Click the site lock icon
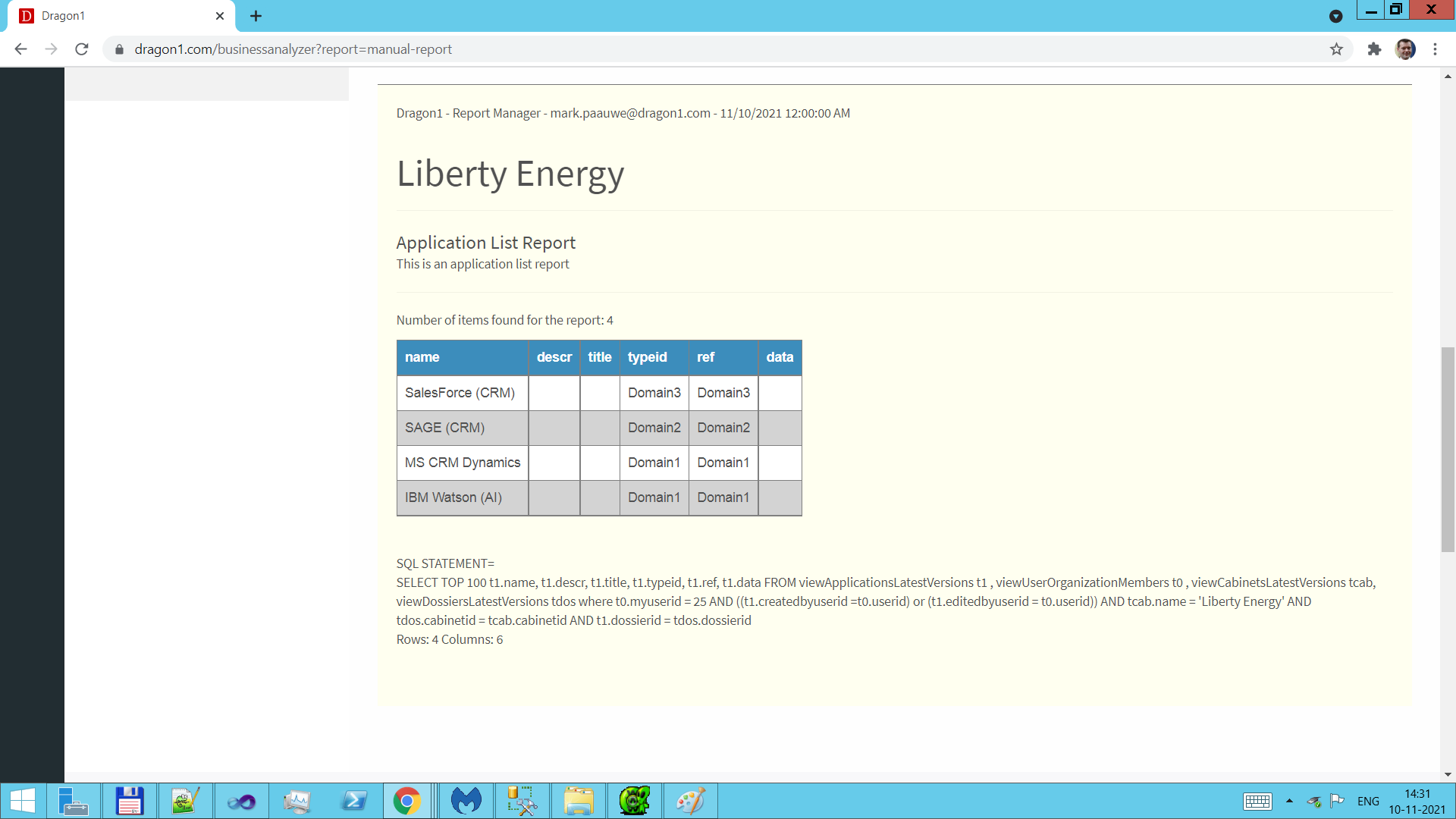The width and height of the screenshot is (1456, 819). 119,49
